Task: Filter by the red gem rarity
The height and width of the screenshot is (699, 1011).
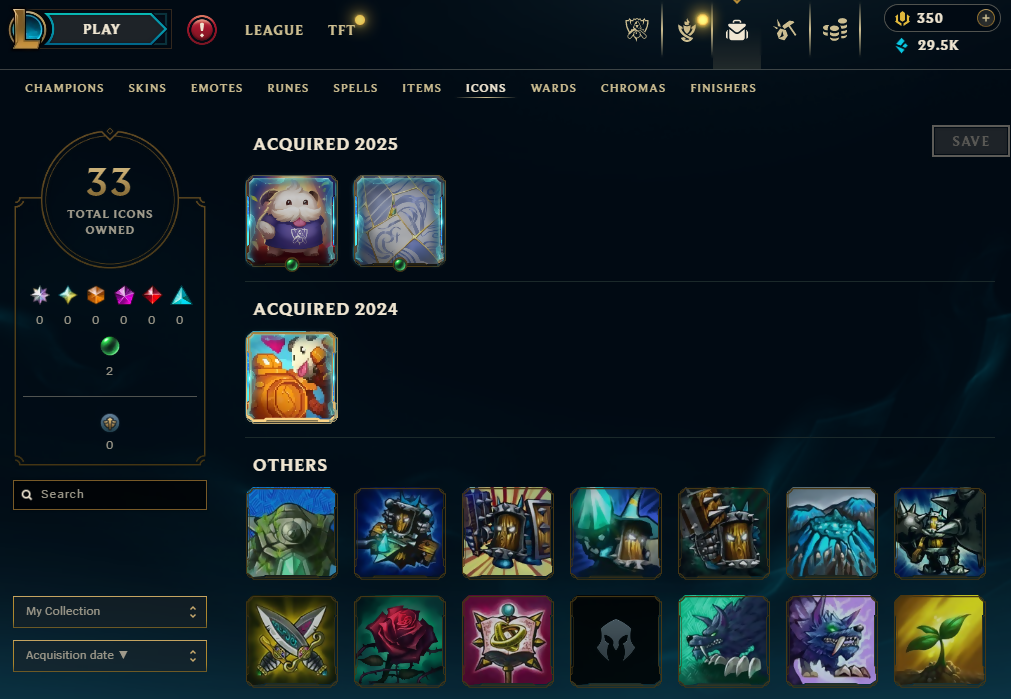Action: click(152, 295)
